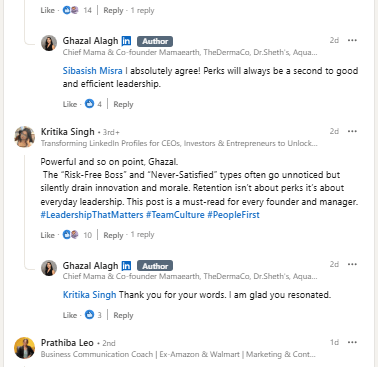The height and width of the screenshot is (367, 378).
Task: Open three-dot menu on Prathiba Leo's comment
Action: tap(352, 342)
